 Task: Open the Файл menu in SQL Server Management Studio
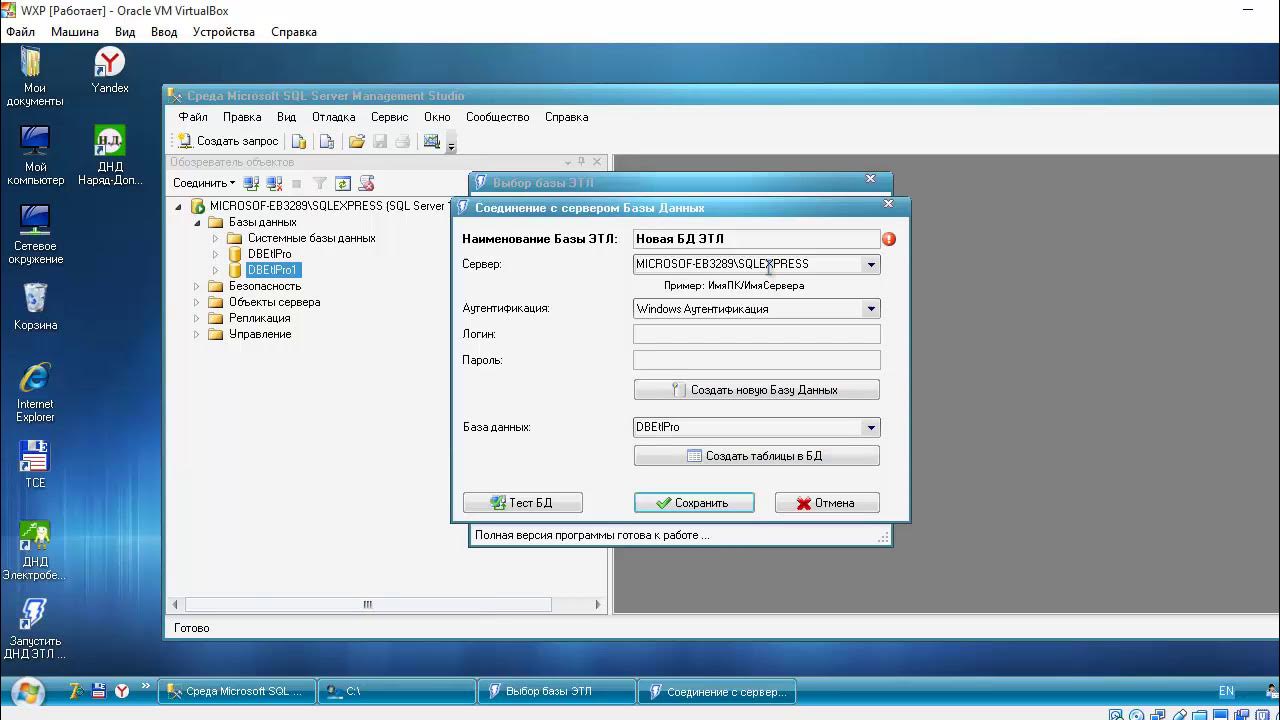click(x=193, y=117)
